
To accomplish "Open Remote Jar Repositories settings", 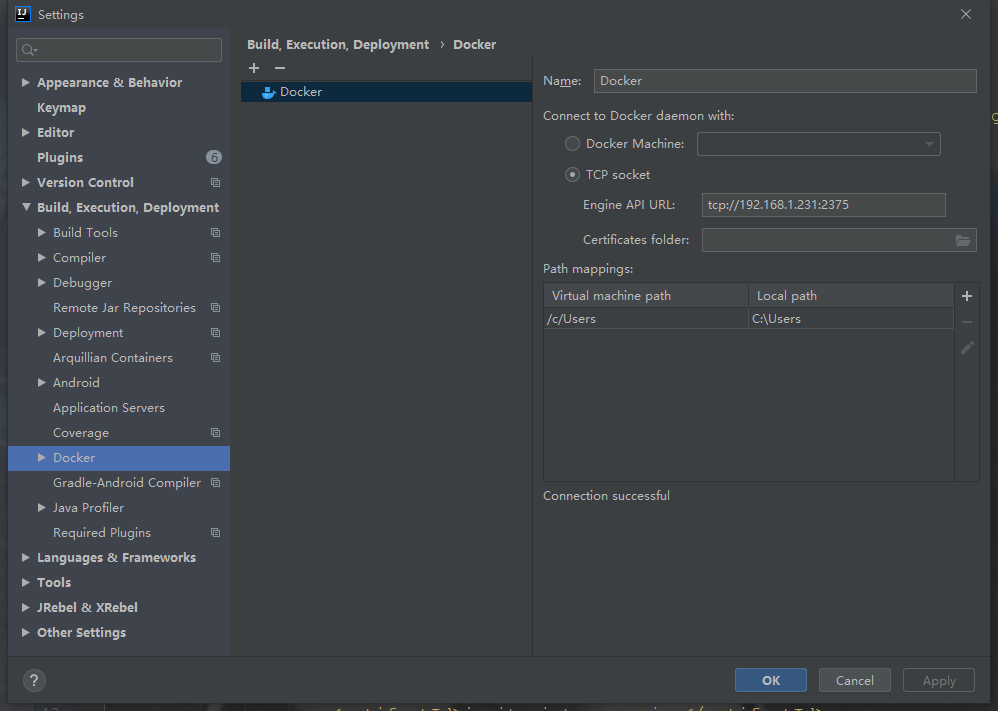I will (124, 307).
